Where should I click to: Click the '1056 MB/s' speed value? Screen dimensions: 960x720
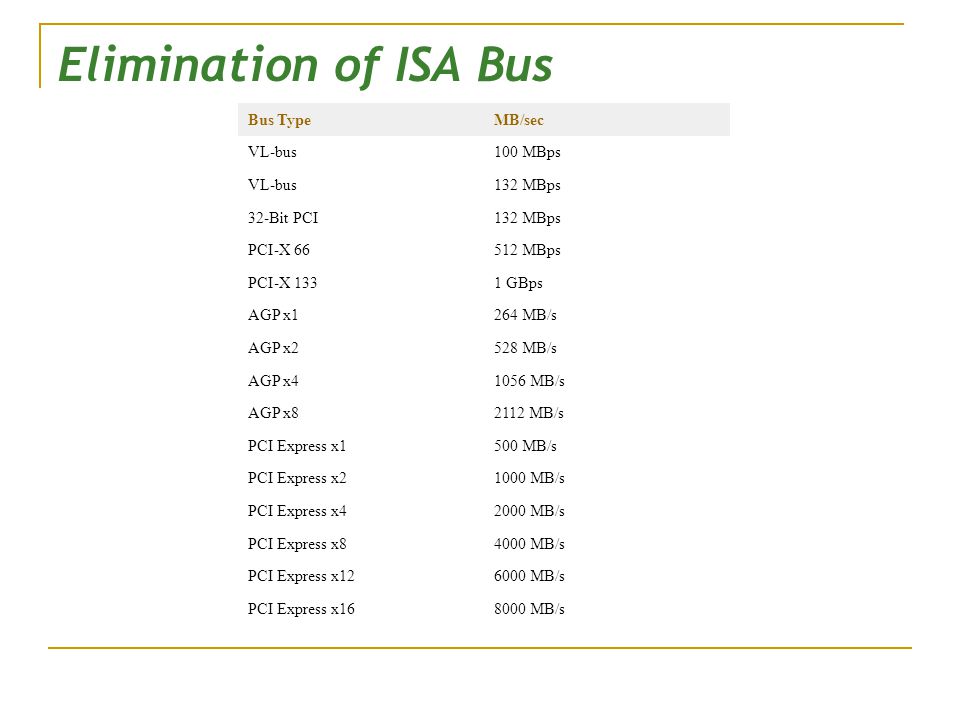coord(529,381)
